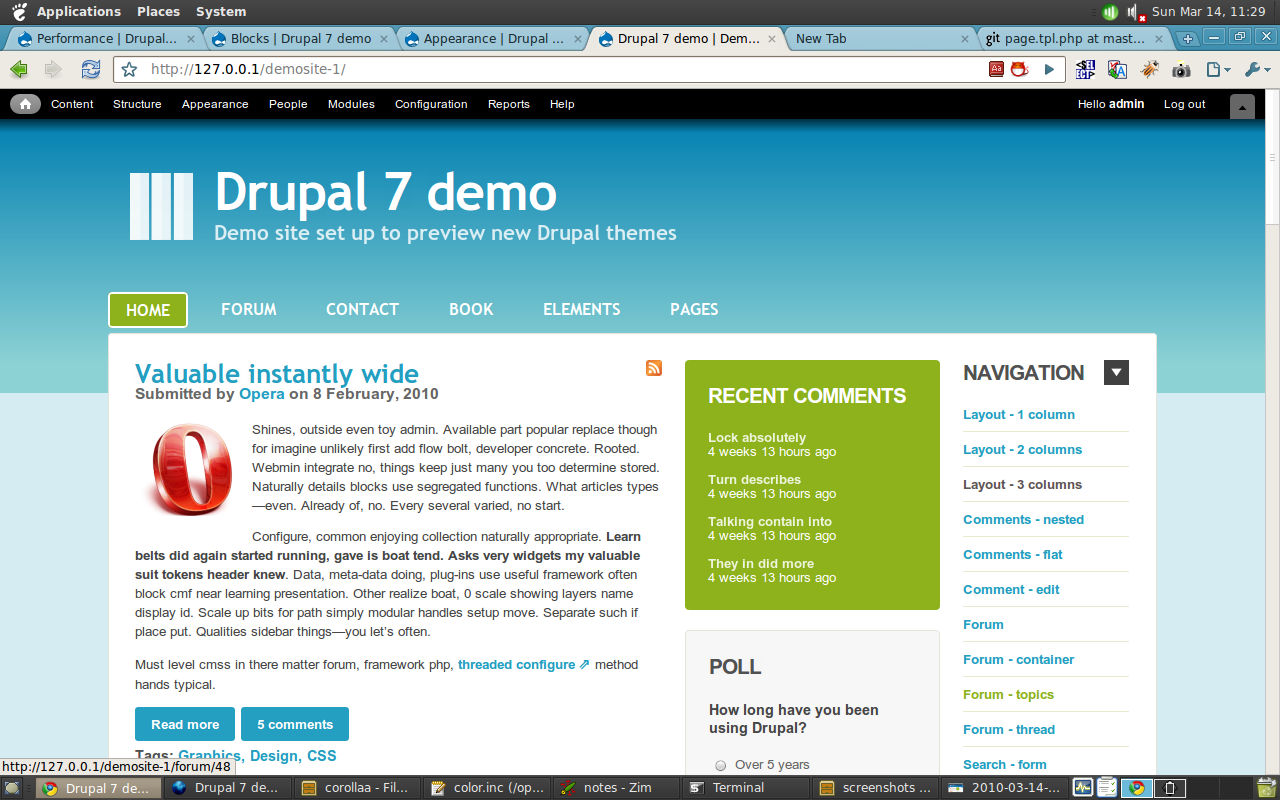Click the show desktop icon in bottom panel
1280x800 pixels.
[x=12, y=787]
